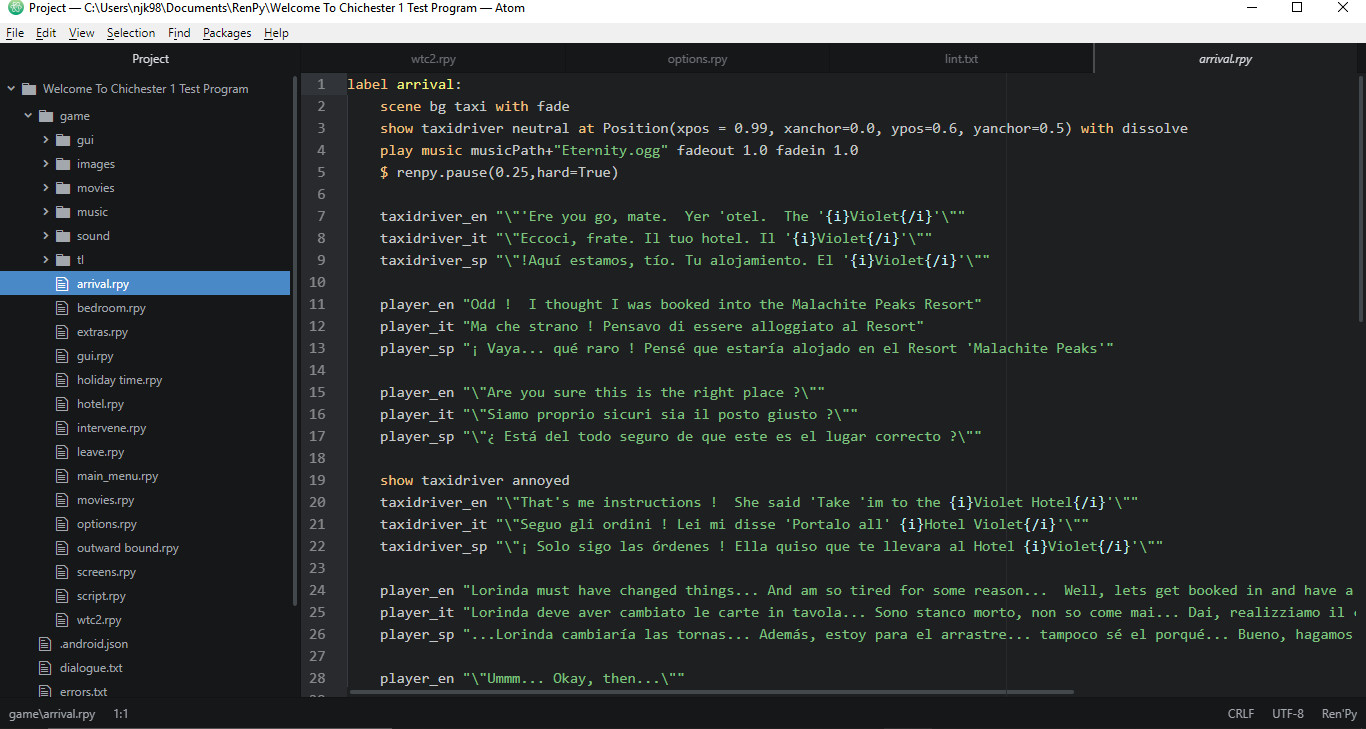
Task: Open the Packages menu
Action: [x=227, y=32]
